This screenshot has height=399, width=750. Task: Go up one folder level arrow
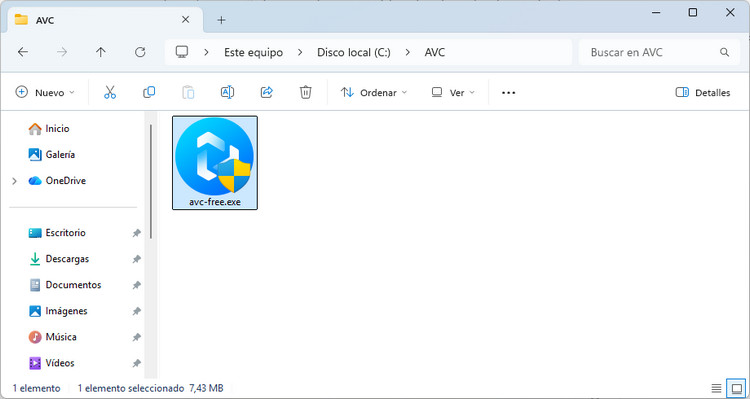click(x=100, y=52)
